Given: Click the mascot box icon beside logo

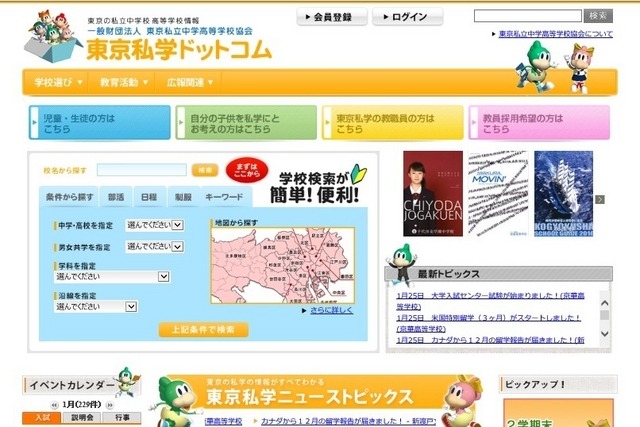Looking at the screenshot, I should click(x=54, y=37).
